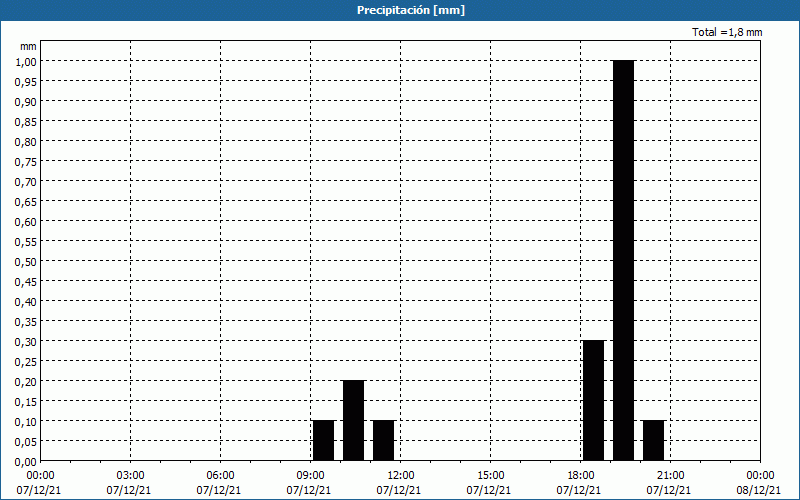Viewport: 800px width, 500px height.
Task: Select the 0,10 mm bar starting at 09:00
Action: [323, 440]
